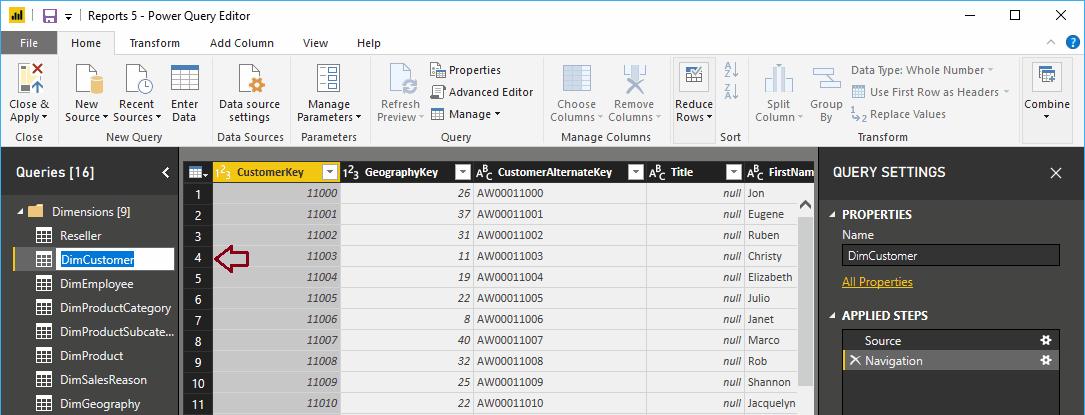Click the Save icon in title bar
Screen dimensions: 1085x415
(49, 15)
